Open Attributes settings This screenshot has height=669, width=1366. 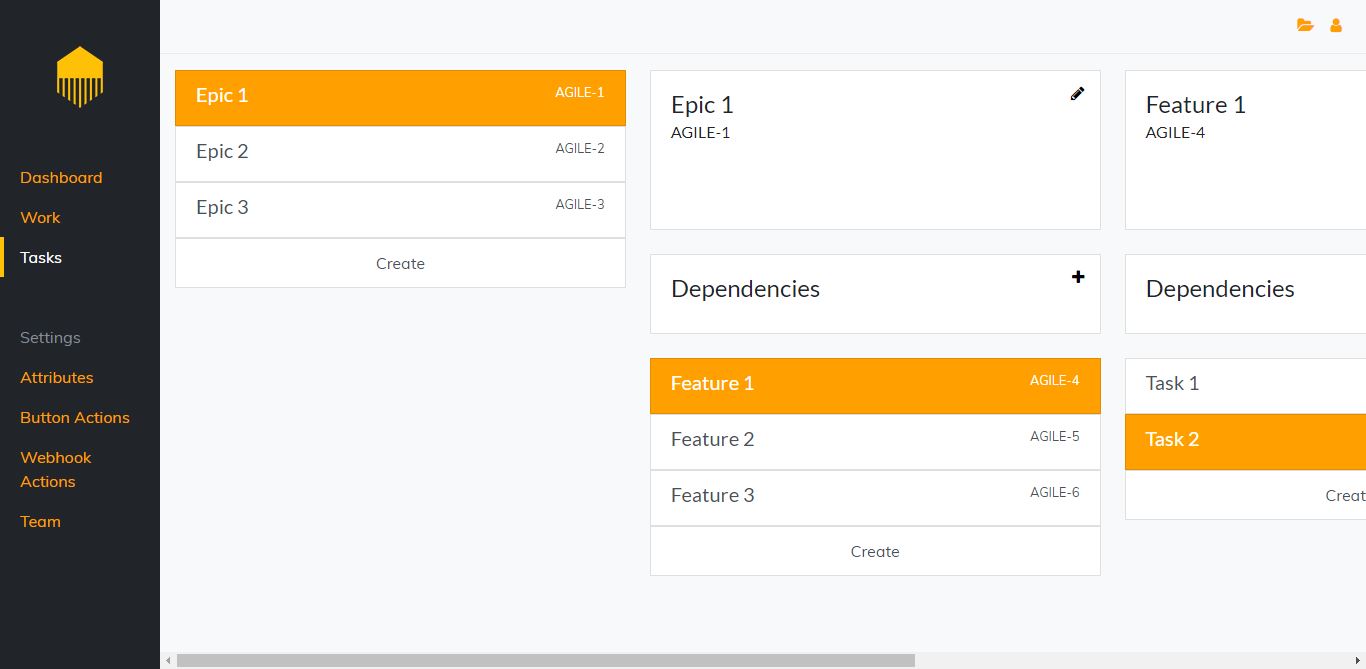point(57,377)
